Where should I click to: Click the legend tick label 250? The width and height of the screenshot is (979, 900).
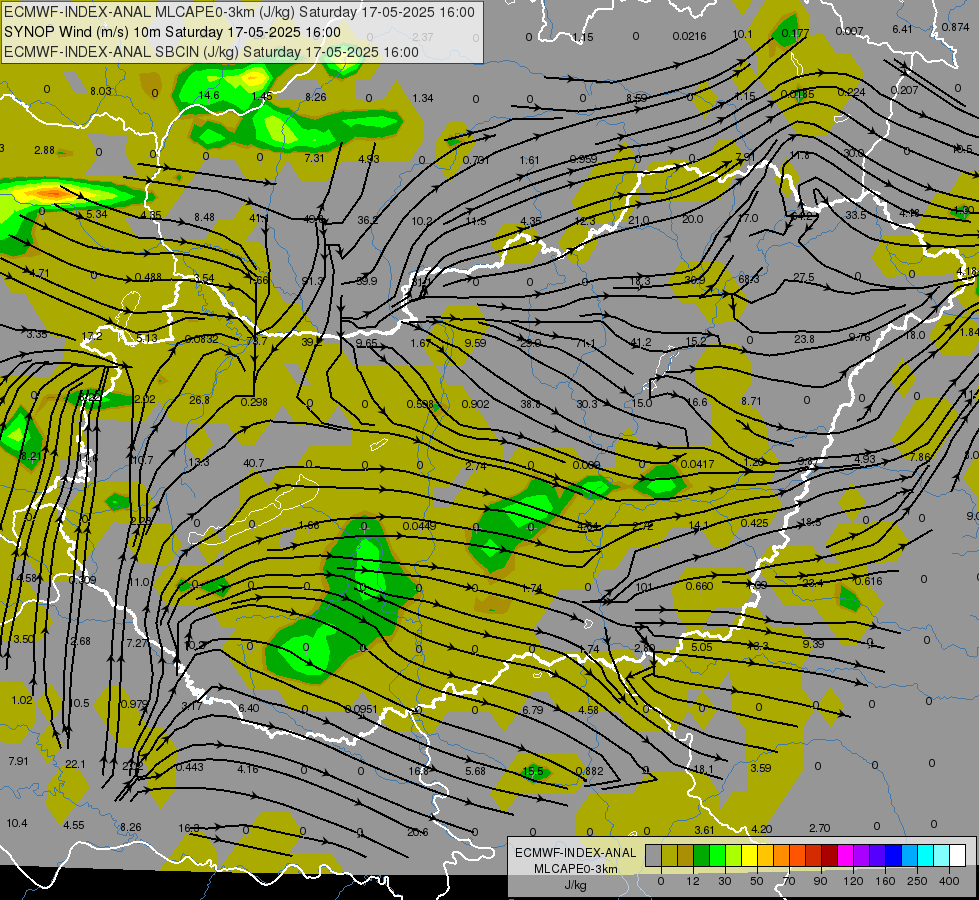pos(917,881)
